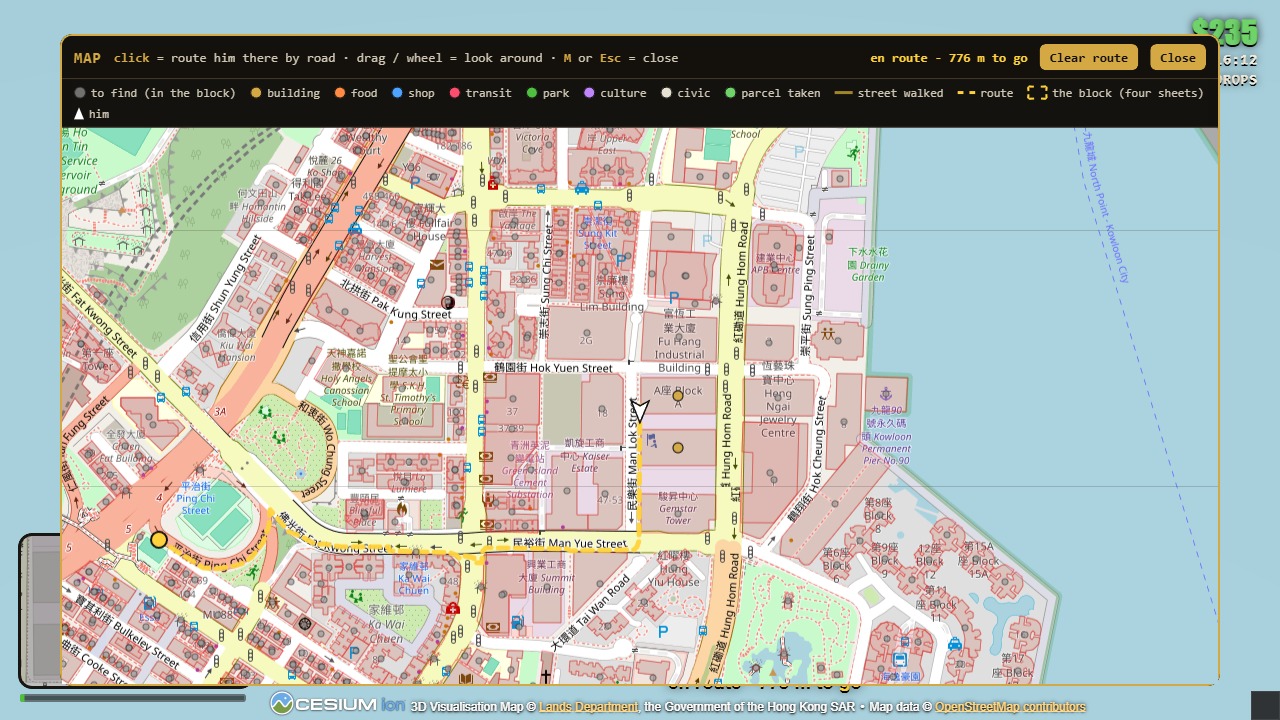The image size is (1280, 720).
Task: Close the map overlay with Close button
Action: pos(1178,57)
